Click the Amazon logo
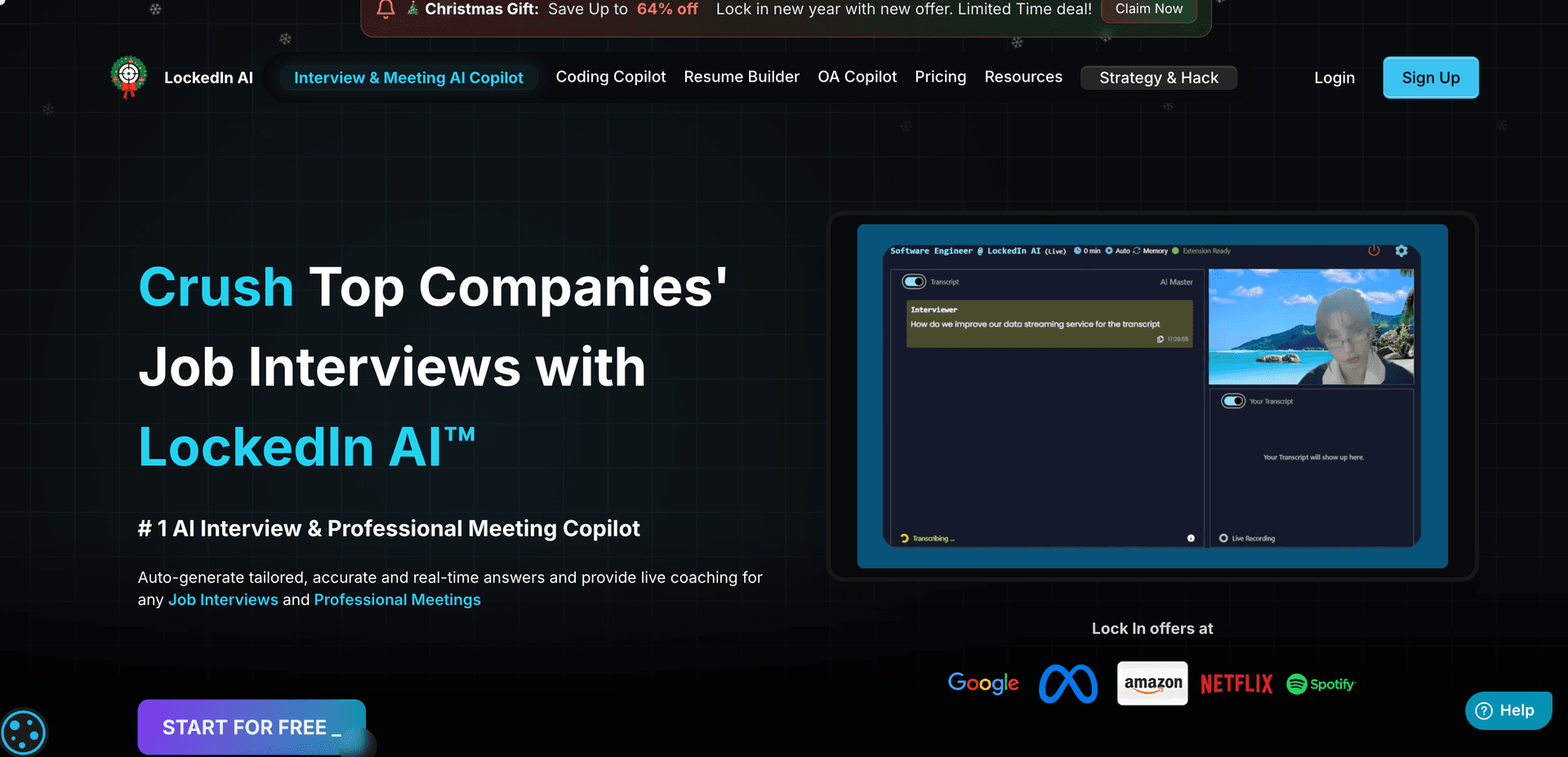Image resolution: width=1568 pixels, height=757 pixels. (x=1152, y=684)
